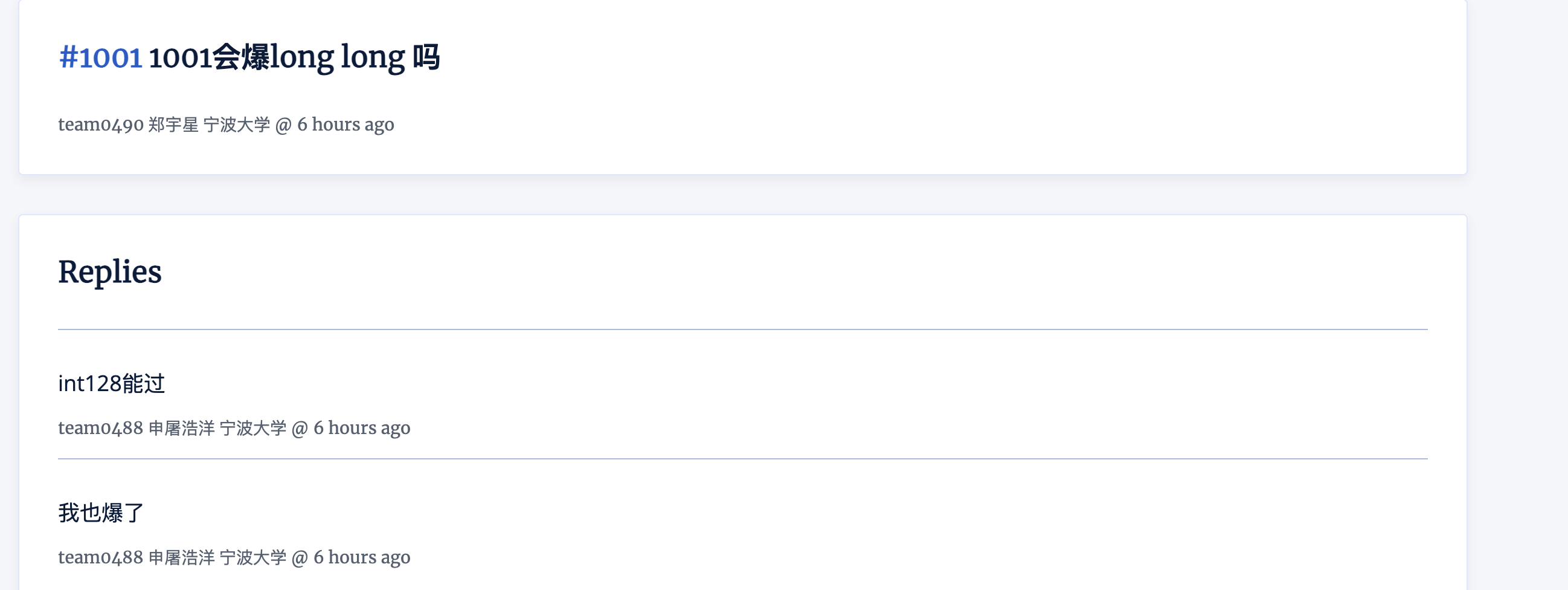Click the "long long" words in the title
Screen dimensions: 1568x590
point(338,58)
